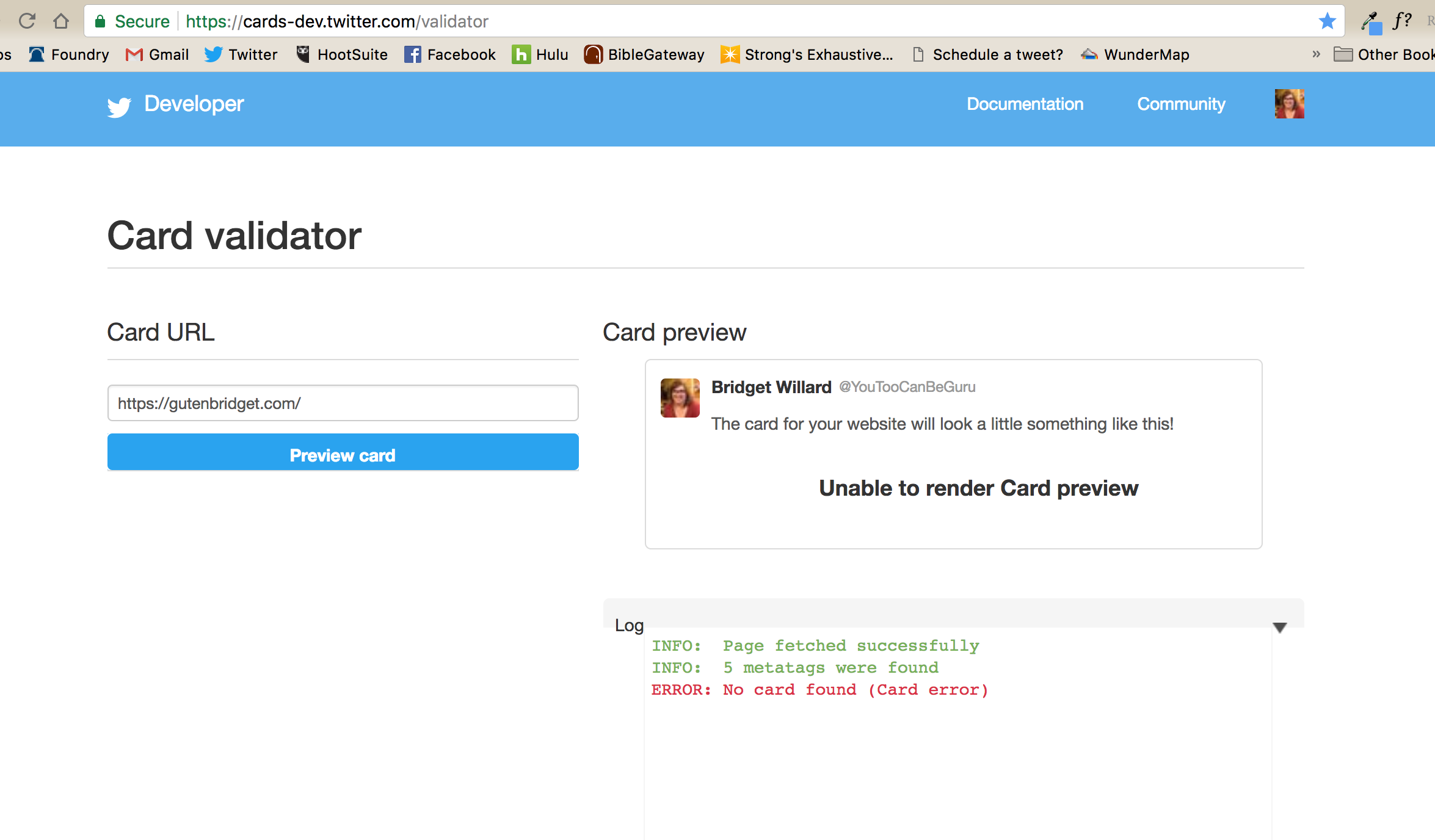The width and height of the screenshot is (1435, 840).
Task: Open the Documentation menu item
Action: [1025, 104]
